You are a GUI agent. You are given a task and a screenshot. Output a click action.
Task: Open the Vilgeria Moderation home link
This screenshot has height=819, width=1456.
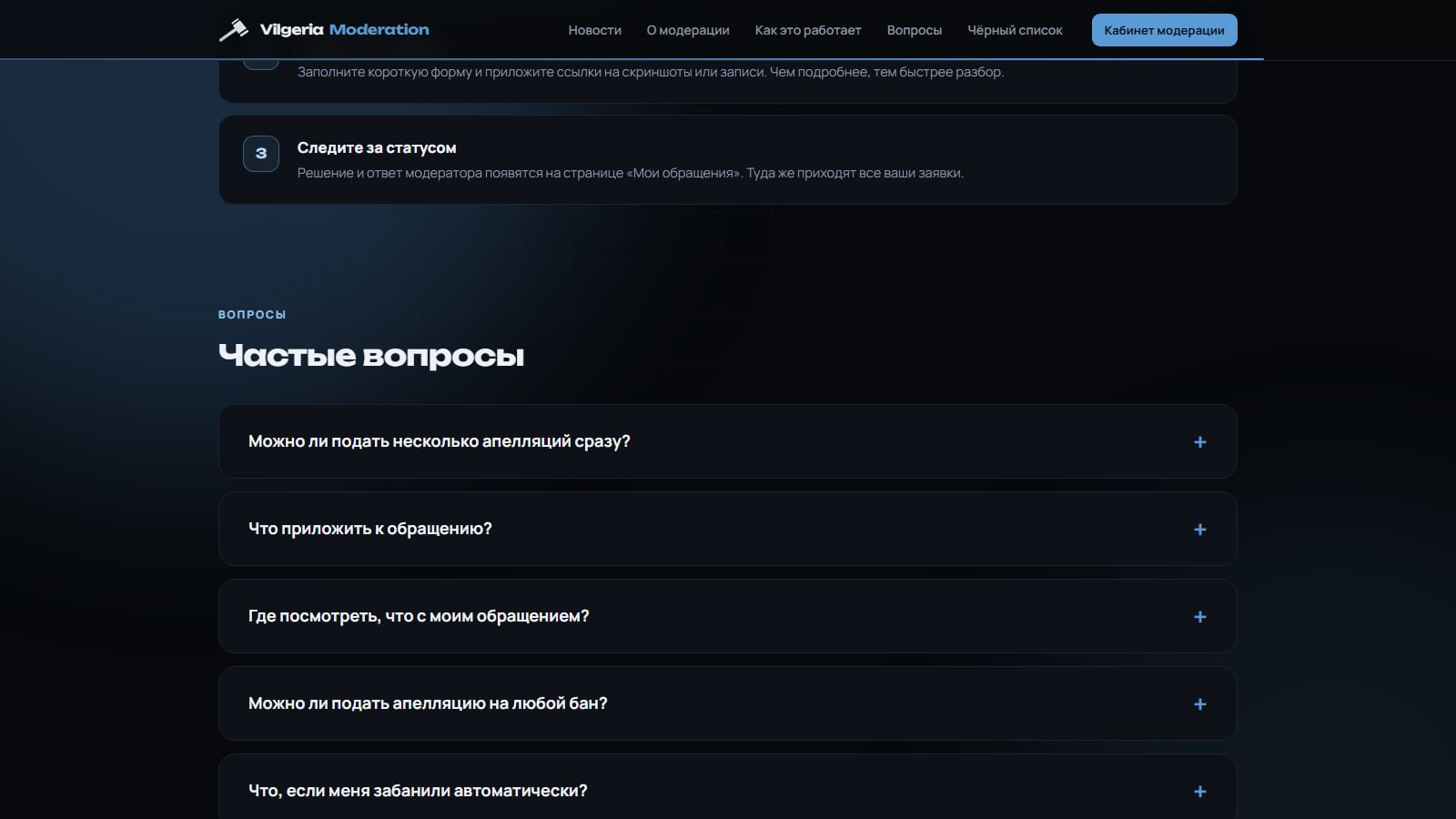pyautogui.click(x=324, y=30)
